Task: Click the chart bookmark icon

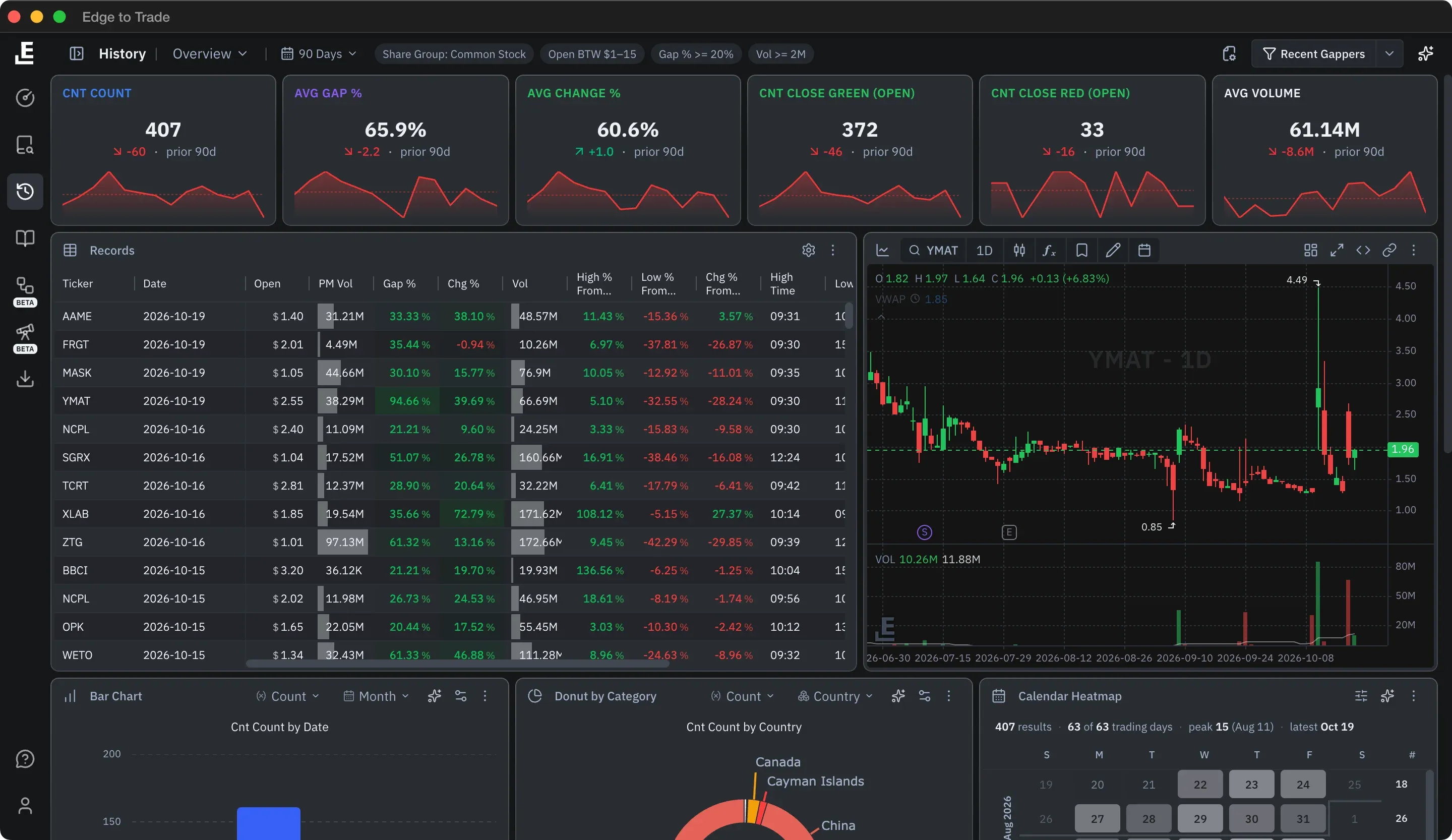Action: click(x=1081, y=250)
